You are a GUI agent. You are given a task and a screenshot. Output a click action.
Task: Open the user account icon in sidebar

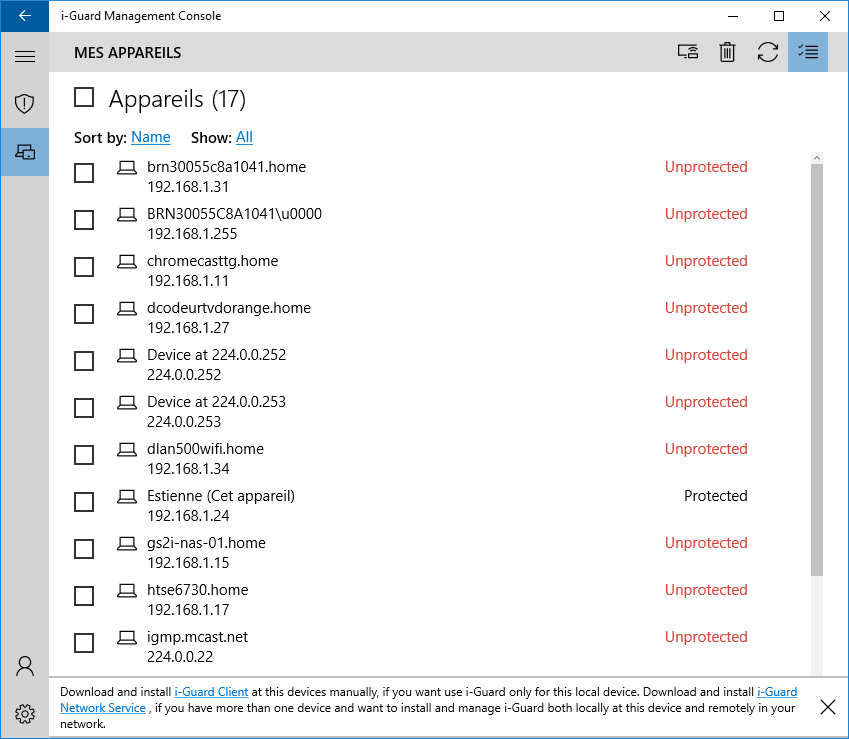[x=25, y=666]
